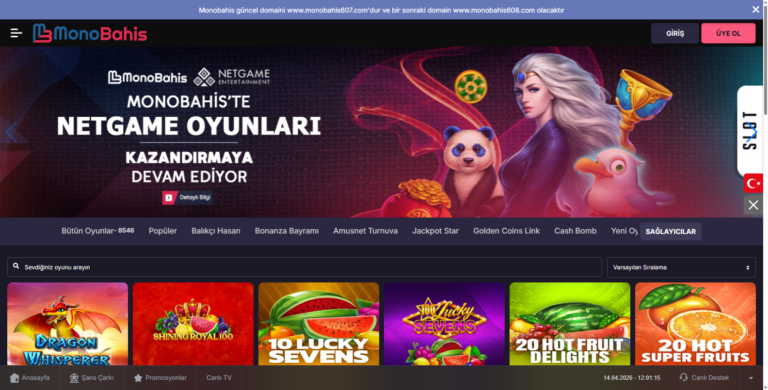The image size is (768, 390).
Task: Go to next banner slide
Action: pos(752,132)
